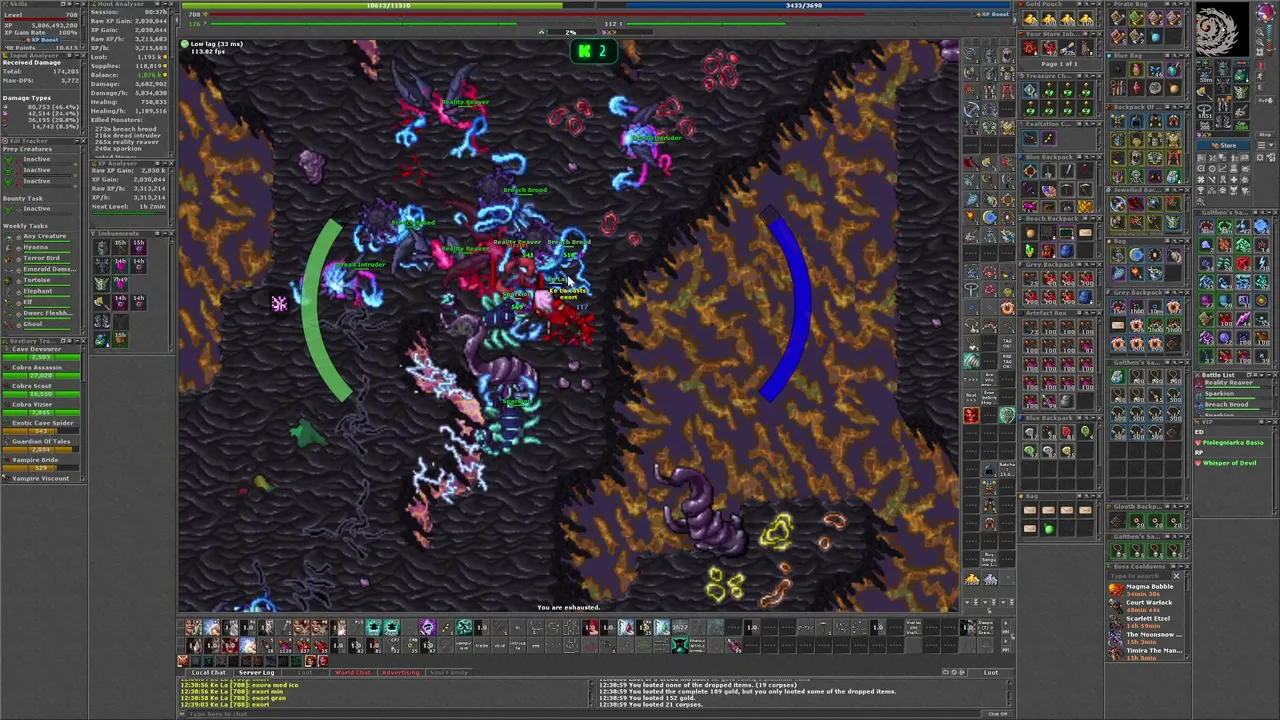Switch to the Server Log tab

tap(256, 672)
